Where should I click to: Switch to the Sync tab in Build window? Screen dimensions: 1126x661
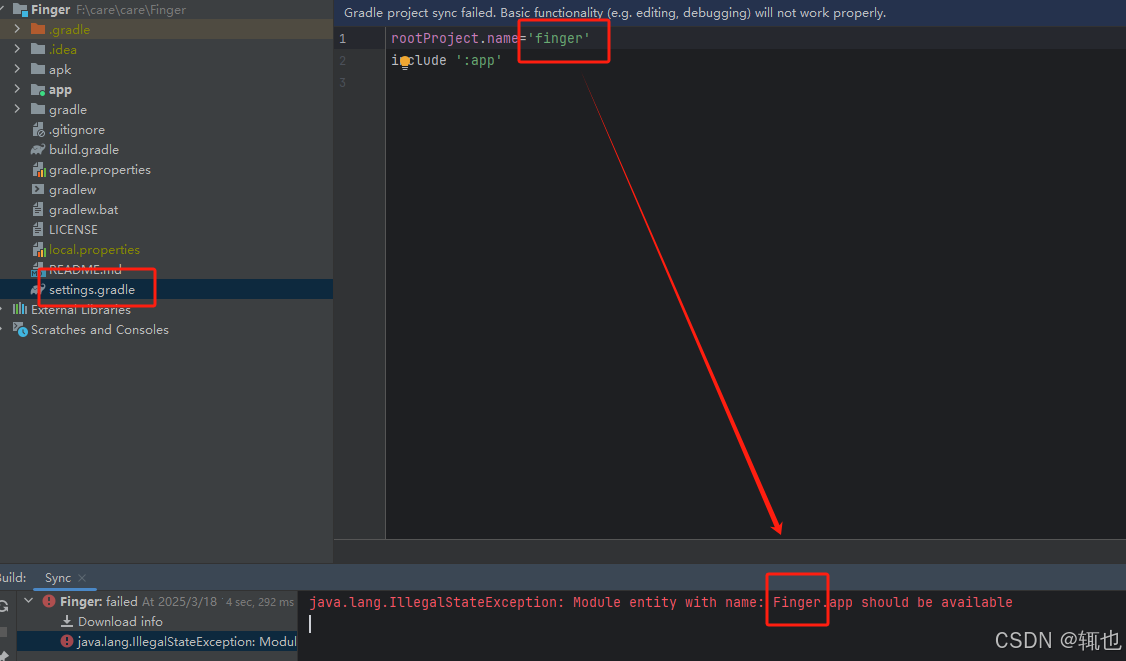coord(57,577)
